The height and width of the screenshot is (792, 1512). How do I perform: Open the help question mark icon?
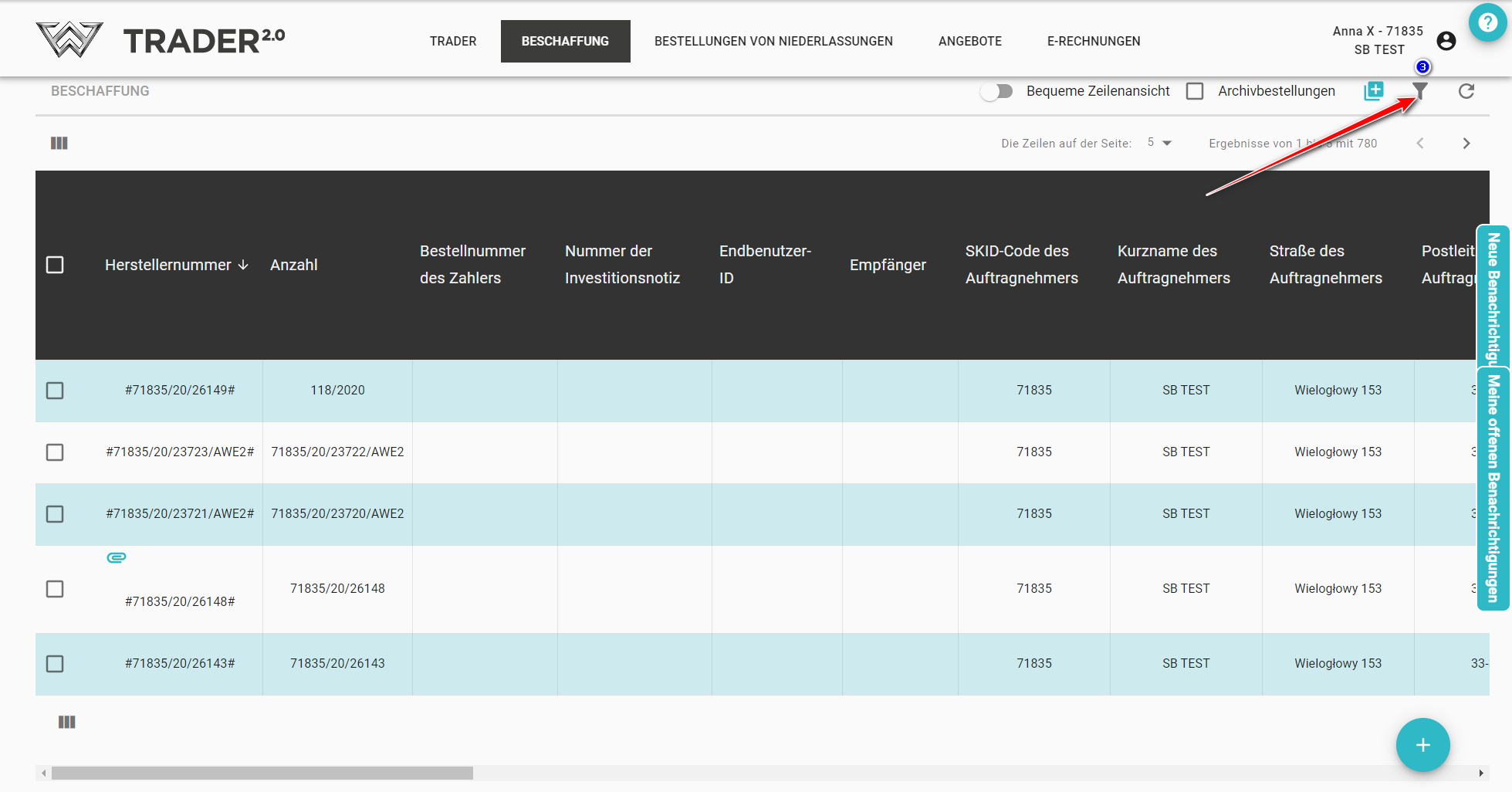click(1487, 24)
